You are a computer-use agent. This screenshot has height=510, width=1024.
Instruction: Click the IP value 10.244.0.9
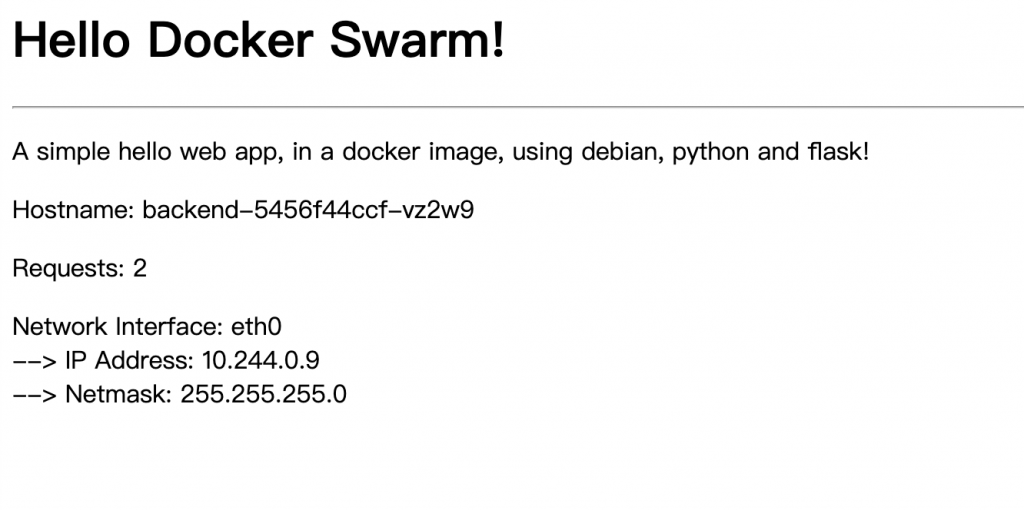261,360
